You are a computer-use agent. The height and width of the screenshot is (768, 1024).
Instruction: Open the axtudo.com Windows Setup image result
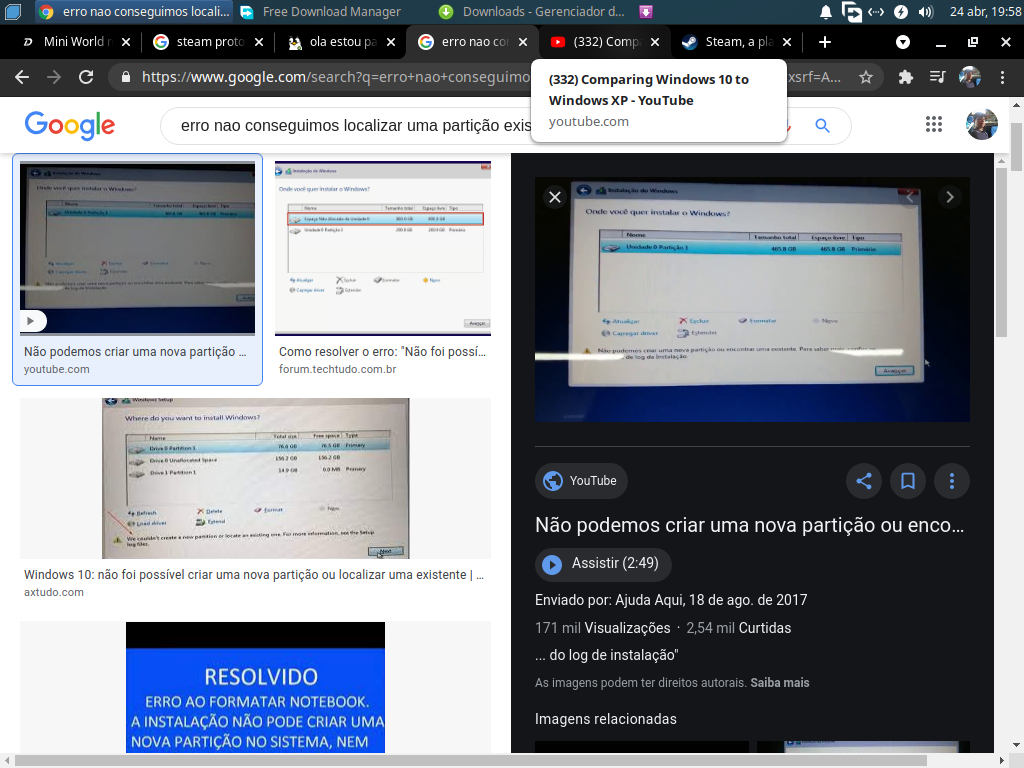pyautogui.click(x=255, y=479)
